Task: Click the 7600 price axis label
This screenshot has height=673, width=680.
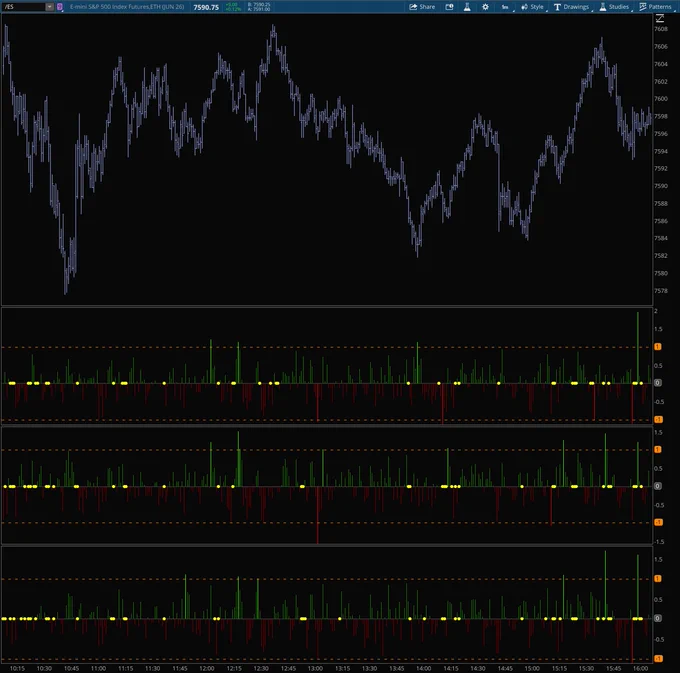Action: click(661, 99)
